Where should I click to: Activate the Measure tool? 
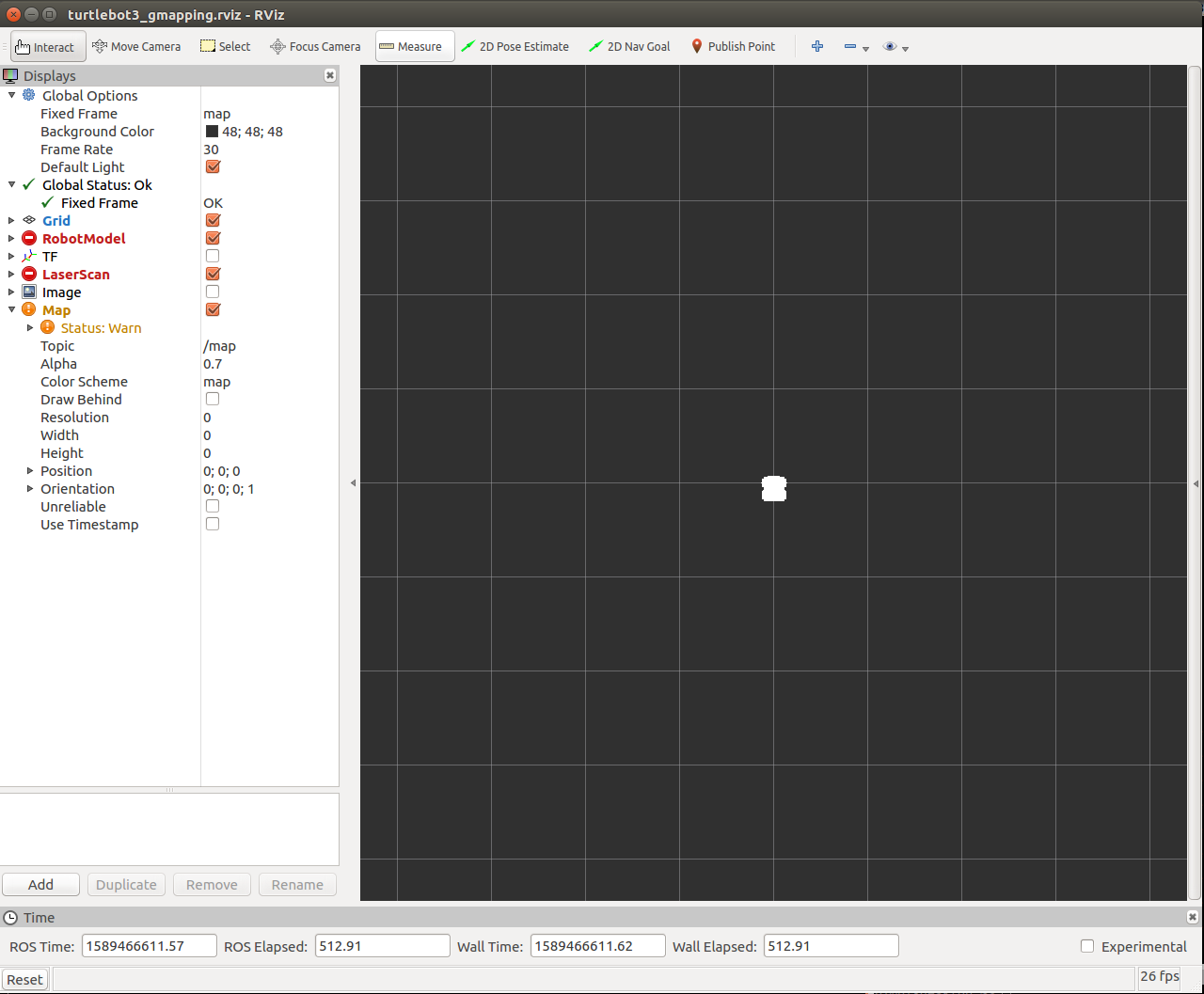click(x=415, y=46)
